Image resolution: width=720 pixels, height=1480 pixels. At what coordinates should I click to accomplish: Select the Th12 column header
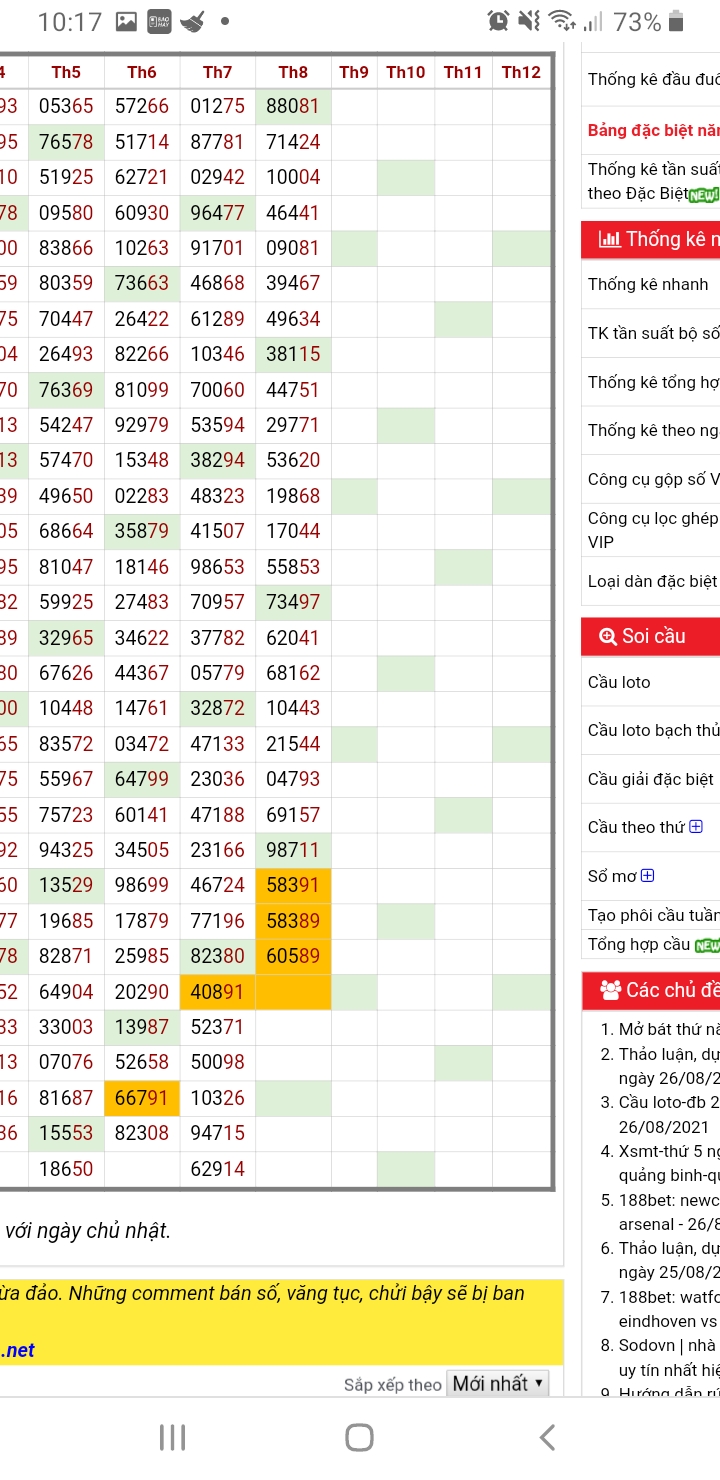(x=521, y=72)
